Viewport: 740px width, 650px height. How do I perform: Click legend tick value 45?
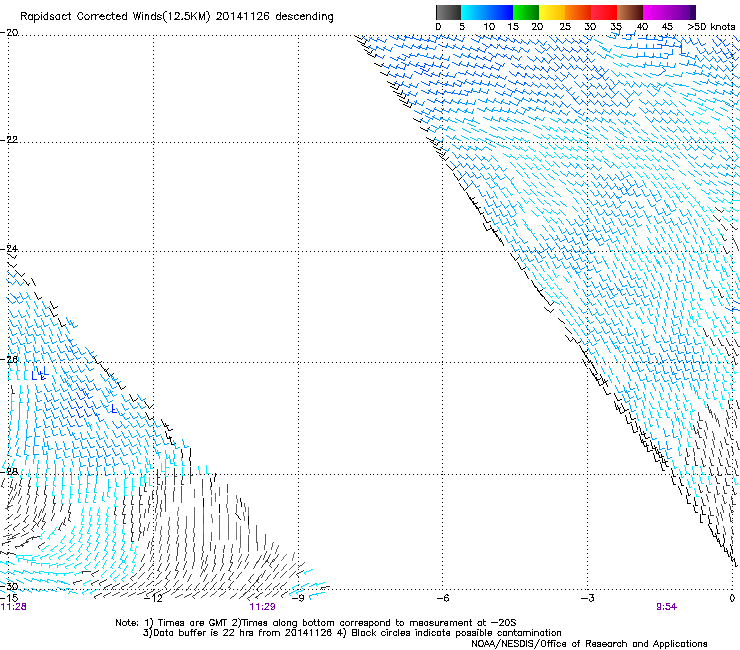point(667,27)
